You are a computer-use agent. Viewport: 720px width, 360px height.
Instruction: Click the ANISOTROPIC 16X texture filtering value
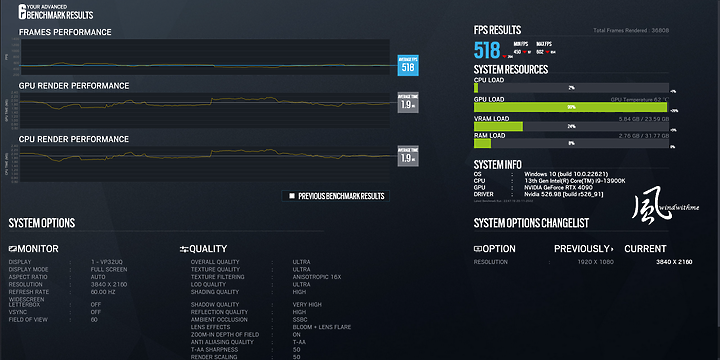(x=317, y=277)
